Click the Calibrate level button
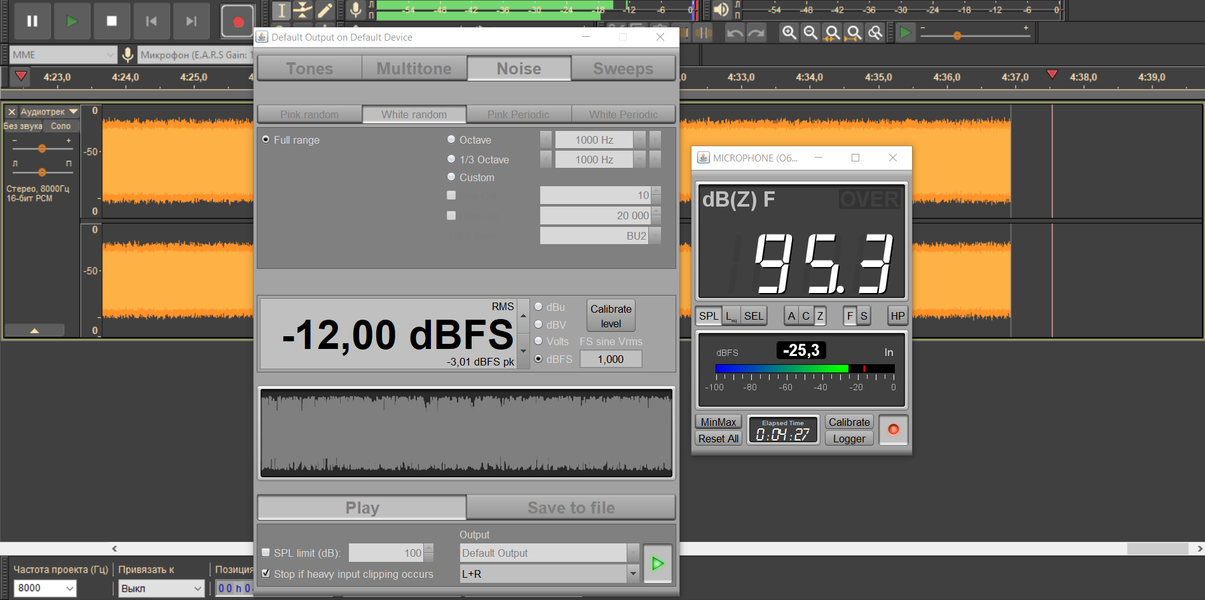Viewport: 1205px width, 600px height. (x=610, y=316)
